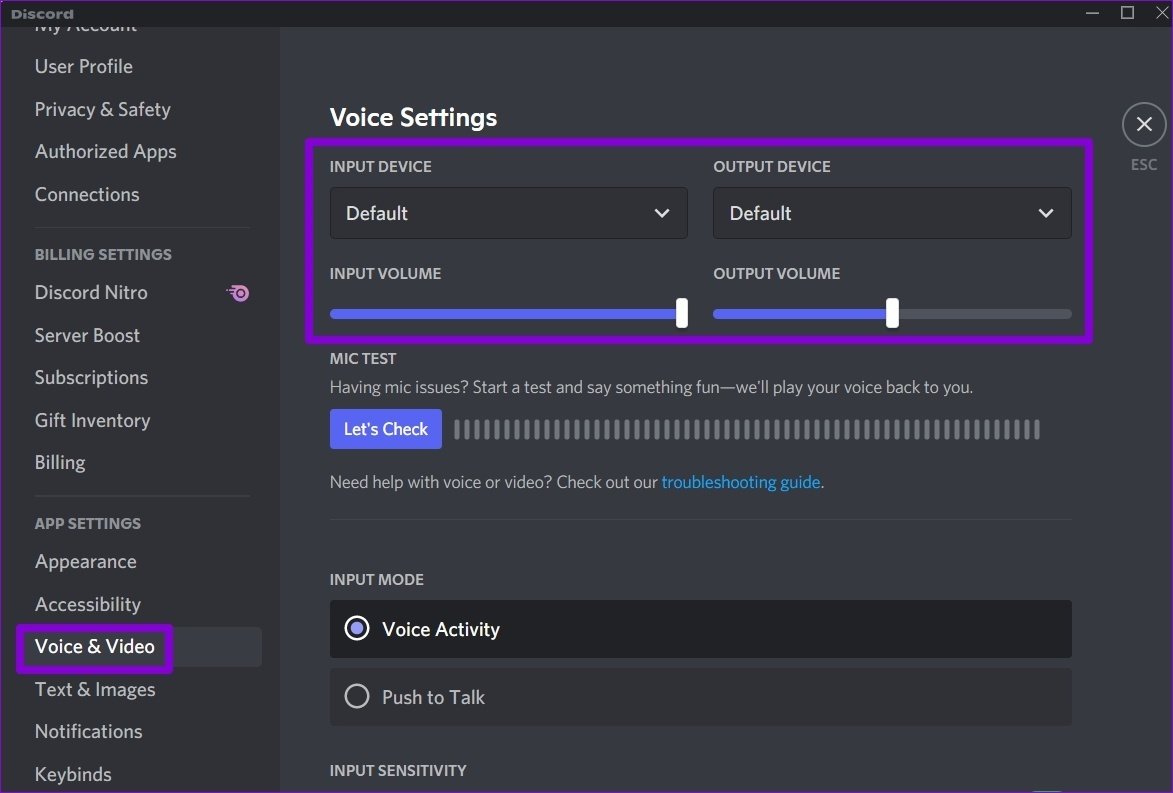
Task: Minimize the Discord window
Action: point(1092,13)
